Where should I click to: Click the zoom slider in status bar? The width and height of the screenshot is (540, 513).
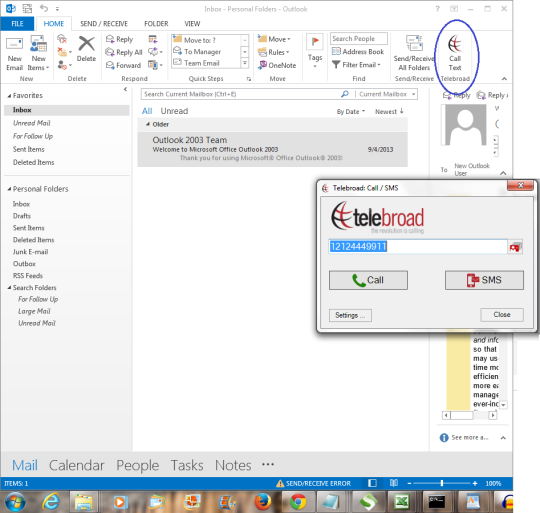[x=442, y=483]
